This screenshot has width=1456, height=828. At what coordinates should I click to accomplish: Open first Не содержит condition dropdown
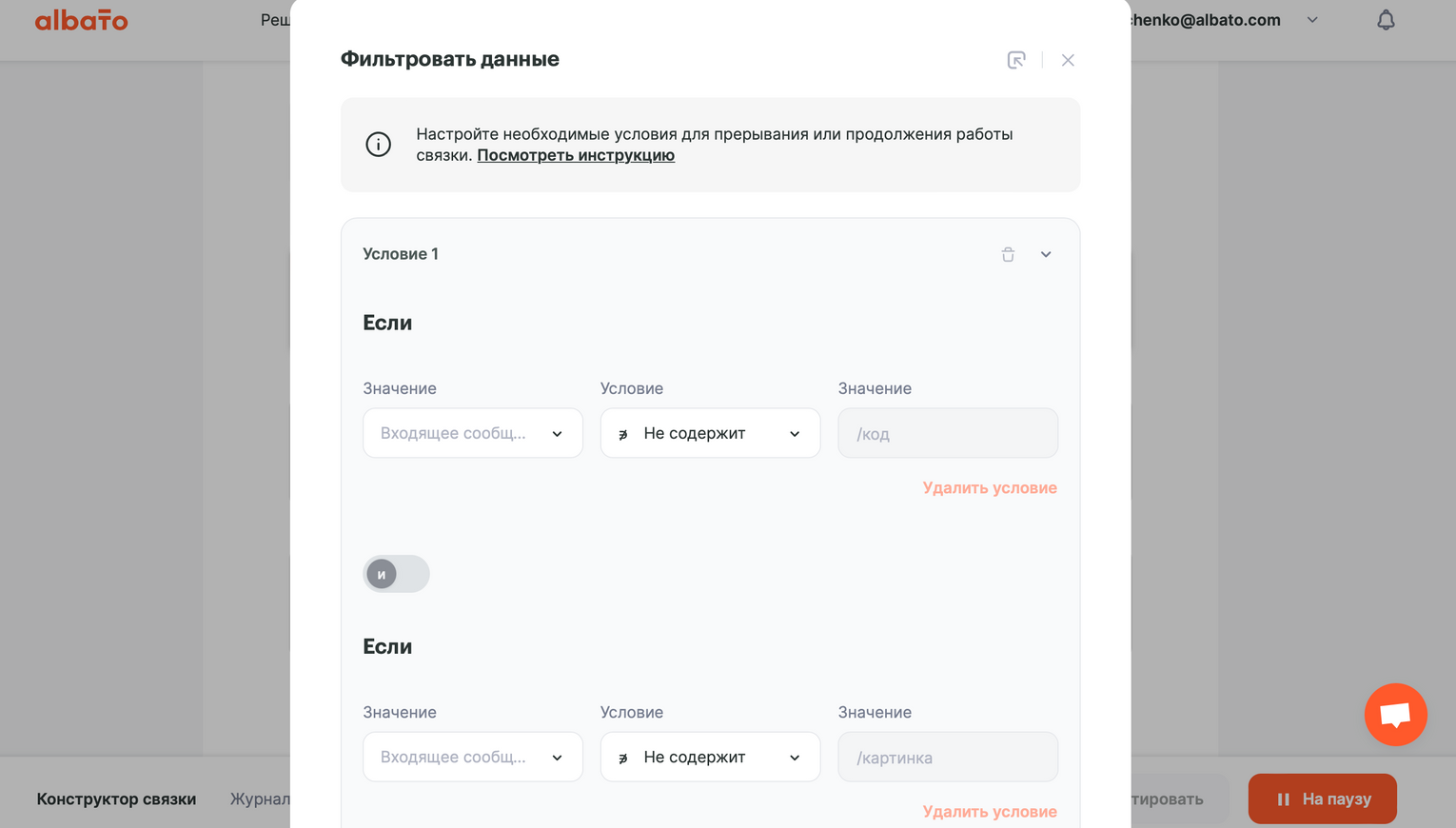point(710,433)
